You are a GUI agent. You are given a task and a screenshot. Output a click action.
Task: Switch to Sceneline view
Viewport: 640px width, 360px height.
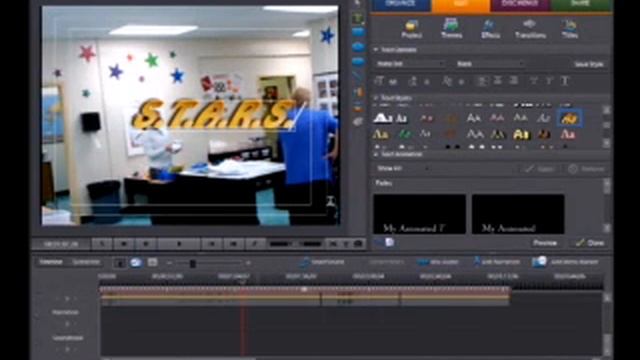tap(86, 262)
